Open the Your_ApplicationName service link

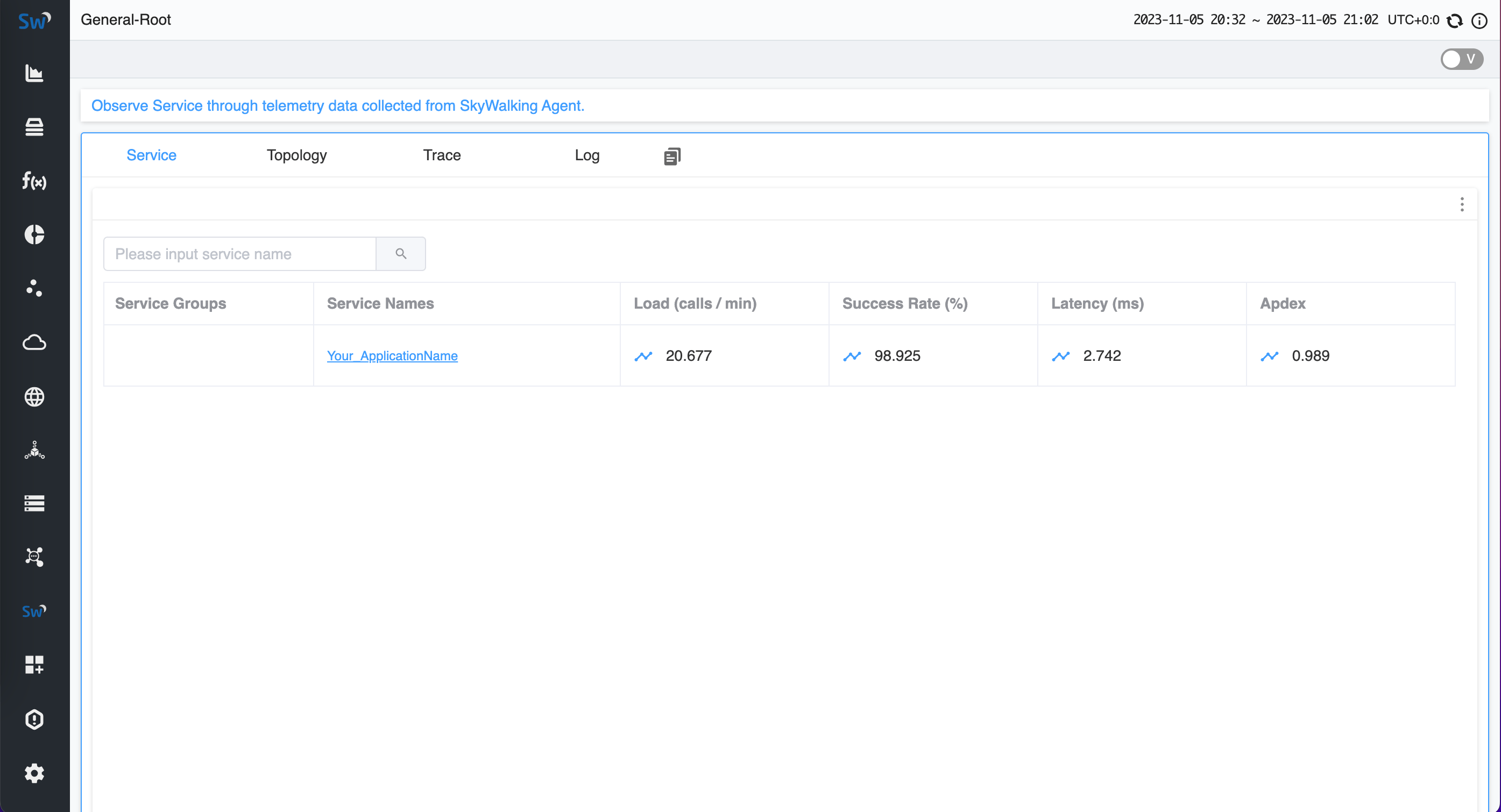(x=392, y=356)
